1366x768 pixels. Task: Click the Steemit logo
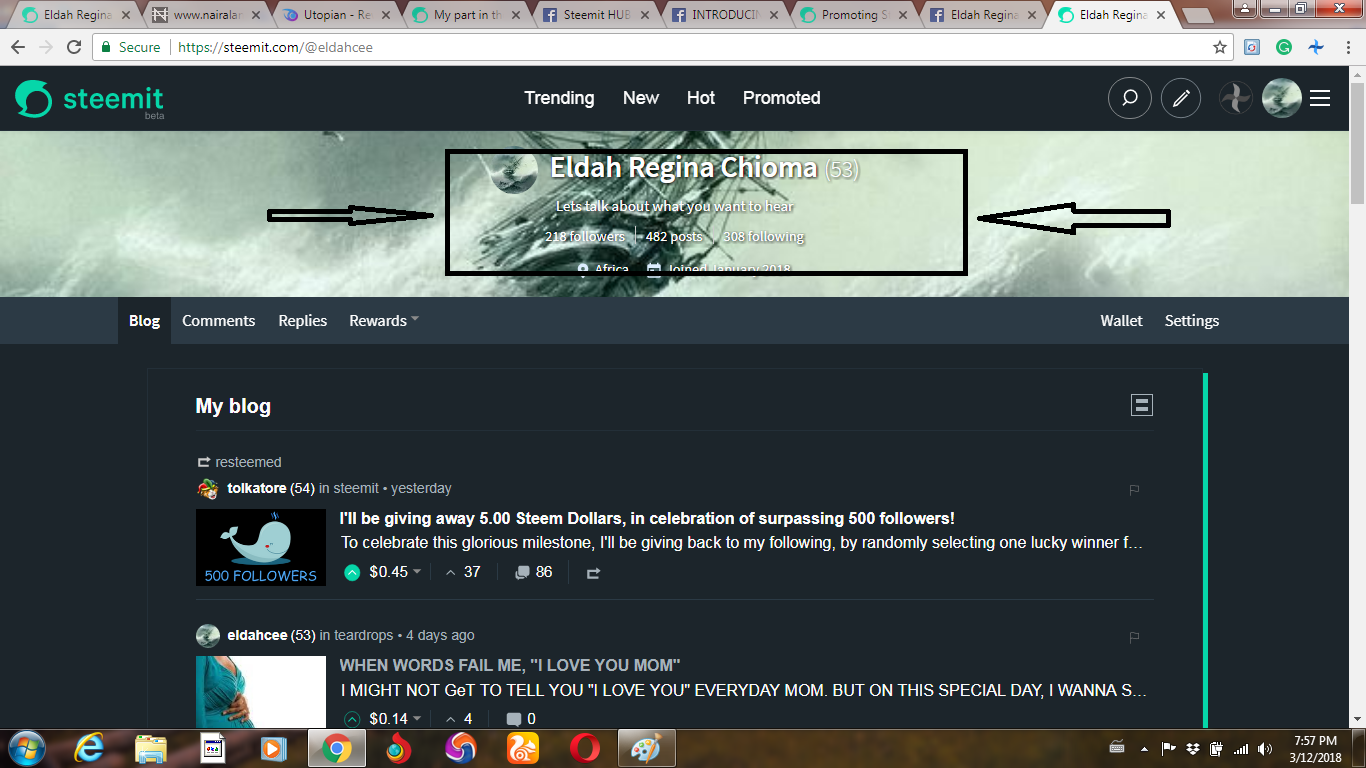(89, 99)
